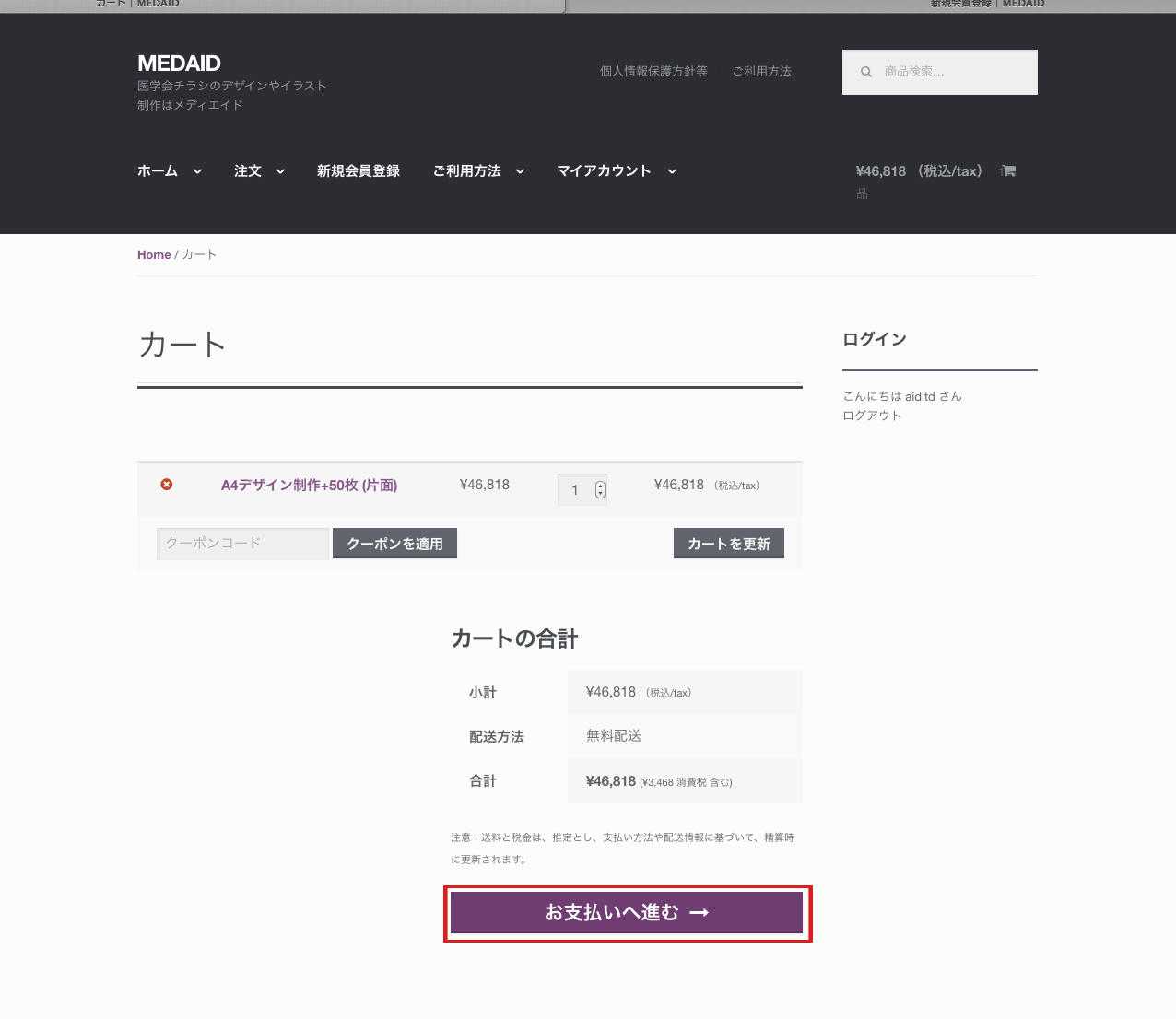Viewport: 1176px width, 1019px height.
Task: Click the マイアカウント chevron icon
Action: pyautogui.click(x=672, y=171)
